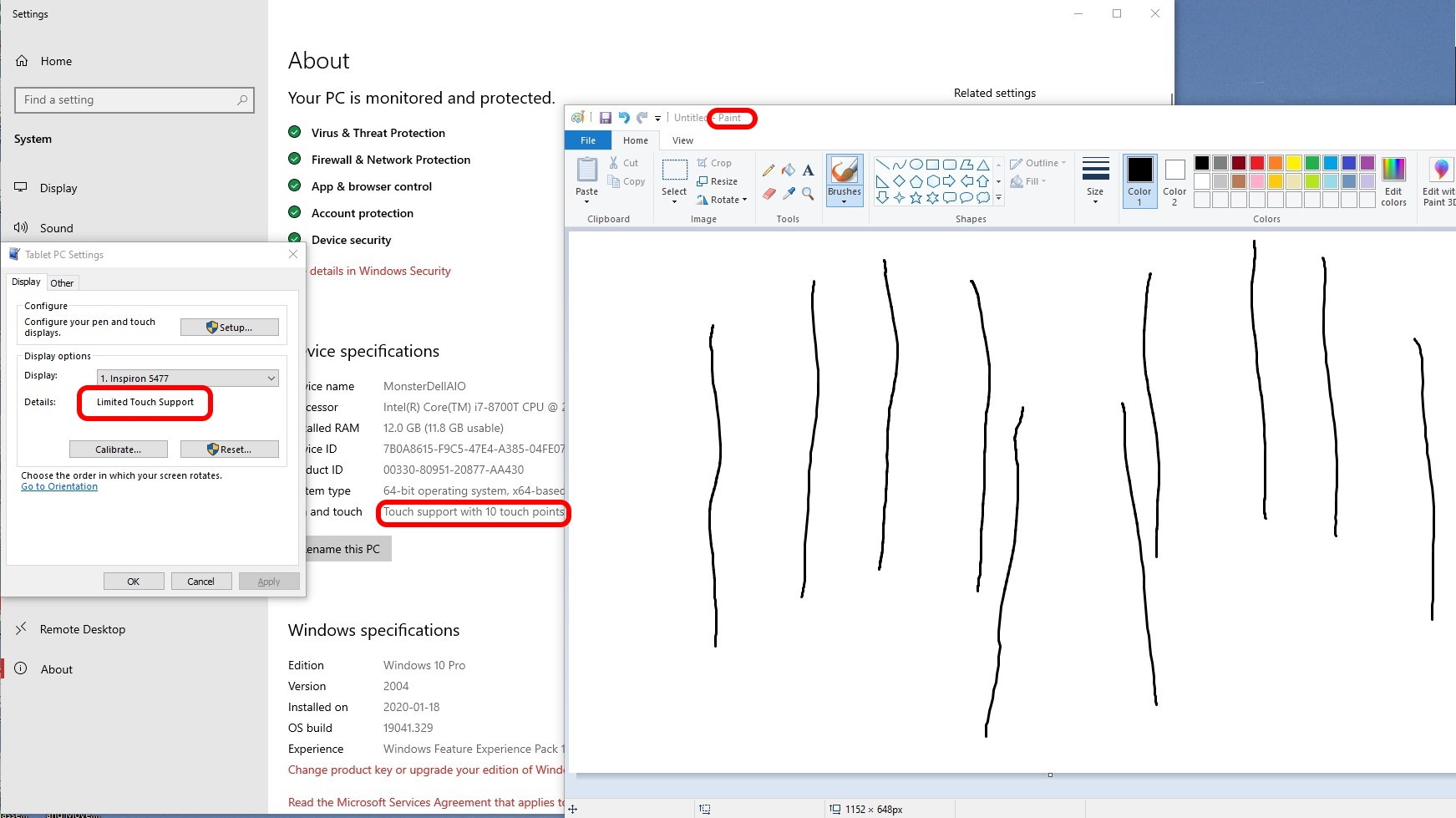Click the Calibrate... button
This screenshot has width=1456, height=818.
point(119,450)
